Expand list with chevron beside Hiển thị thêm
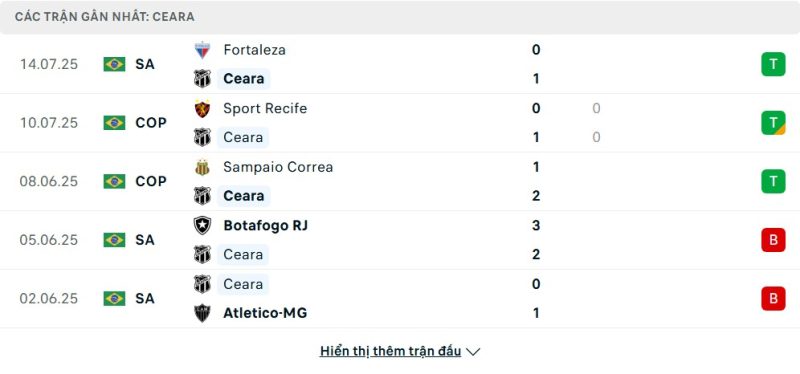Image resolution: width=800 pixels, height=374 pixels. point(473,352)
